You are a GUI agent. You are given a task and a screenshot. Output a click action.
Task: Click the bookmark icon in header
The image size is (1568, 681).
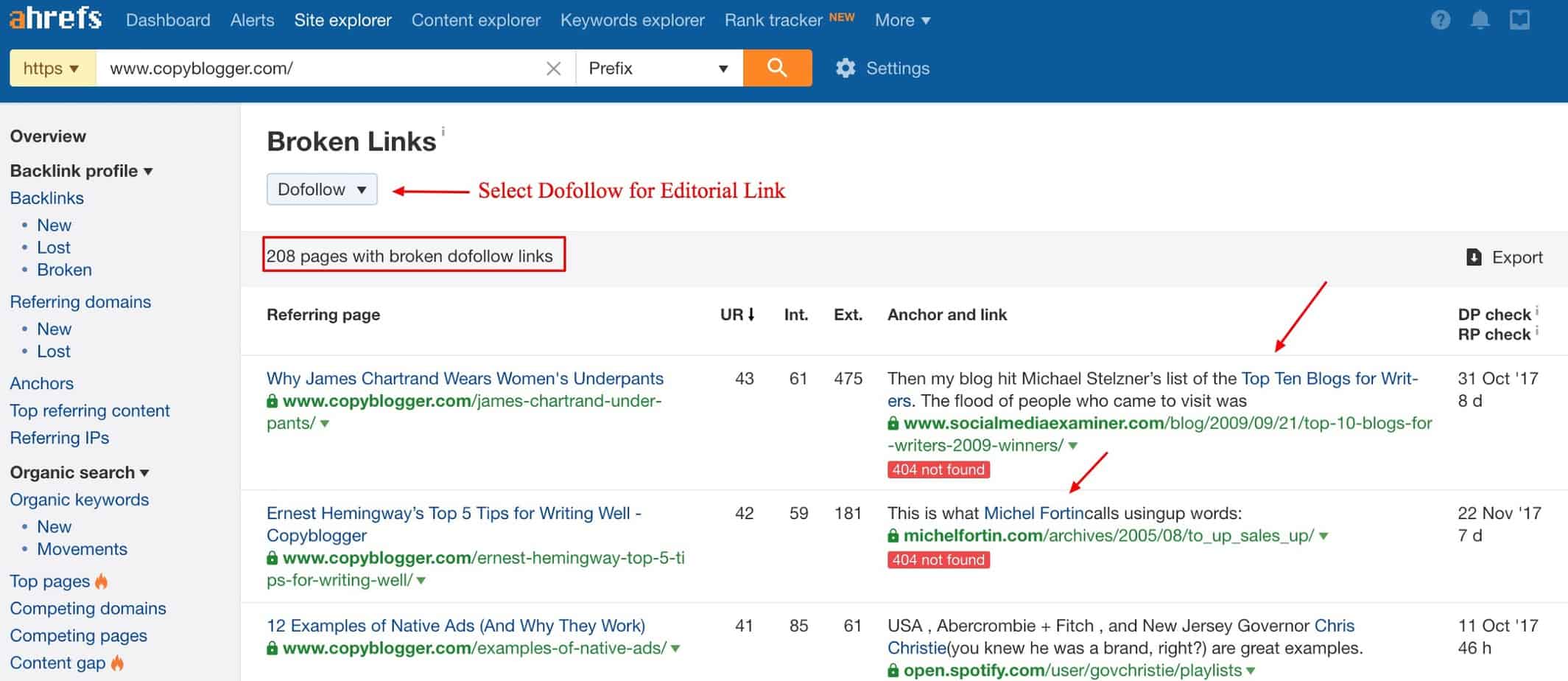coord(1519,20)
